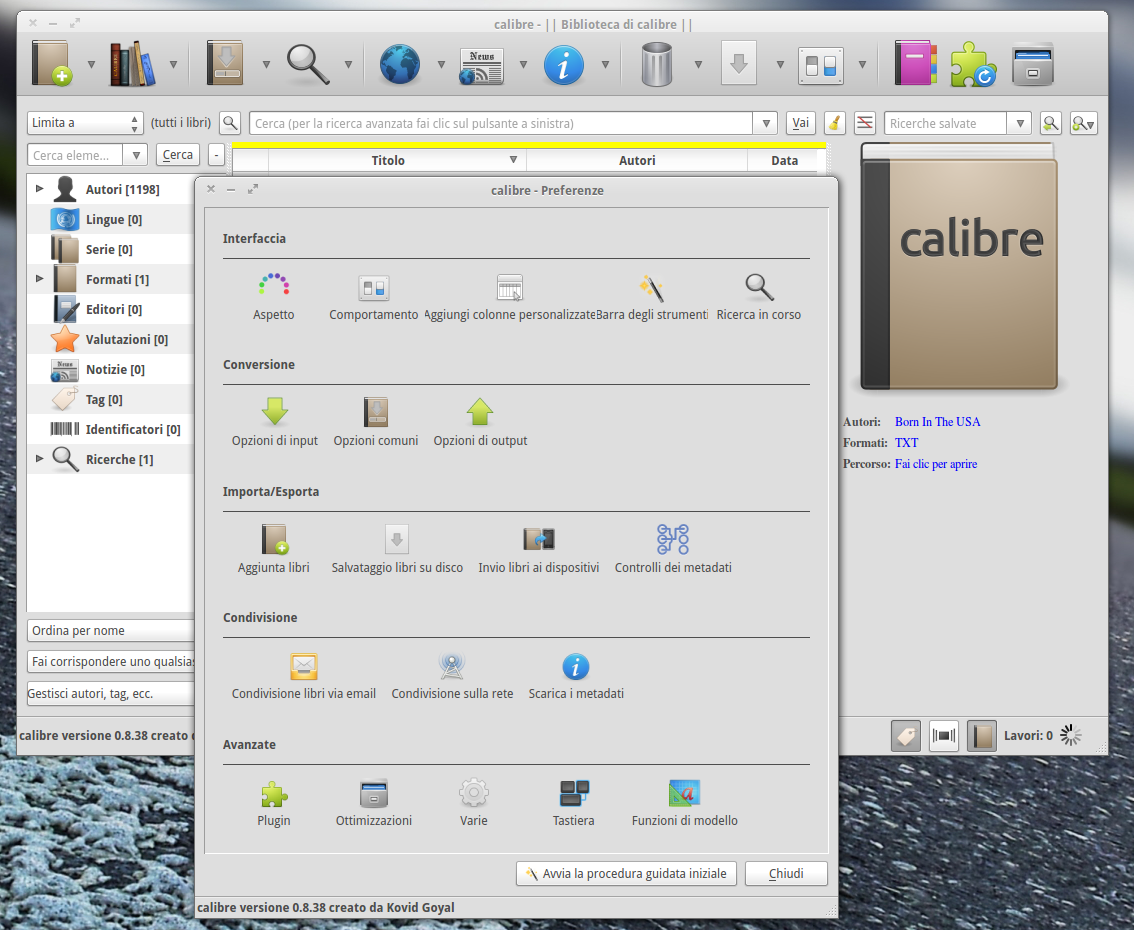Click the pink book toolbar icon
The height and width of the screenshot is (930, 1134).
point(915,64)
